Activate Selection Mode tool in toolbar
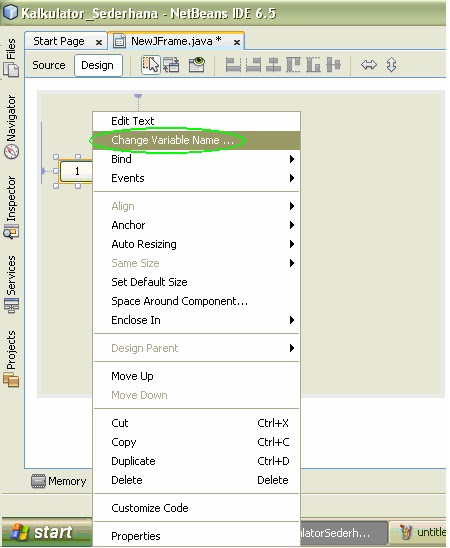 [x=151, y=65]
